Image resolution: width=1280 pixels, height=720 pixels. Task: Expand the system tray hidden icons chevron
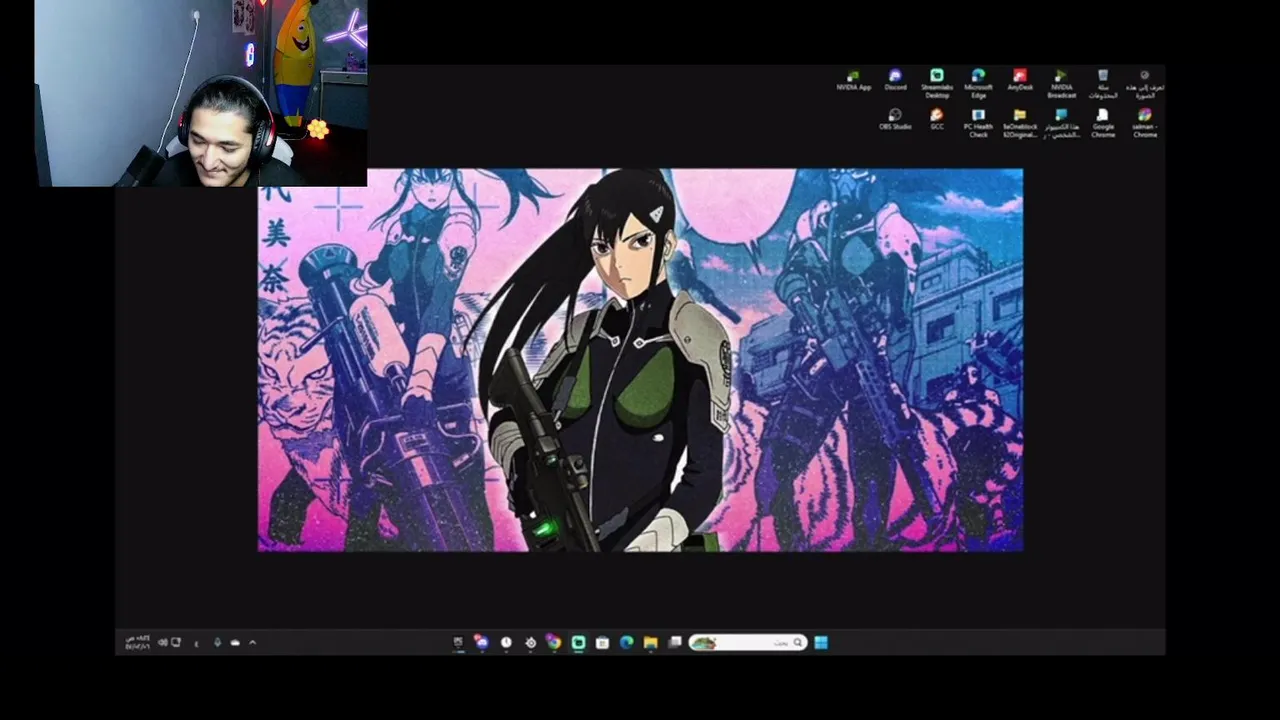[253, 642]
